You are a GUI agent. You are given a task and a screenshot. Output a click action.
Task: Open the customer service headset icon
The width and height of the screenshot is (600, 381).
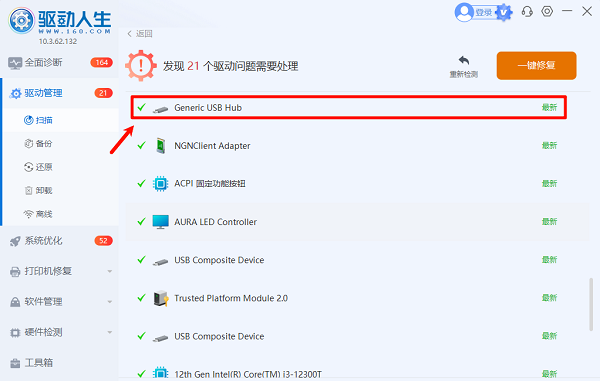point(527,11)
